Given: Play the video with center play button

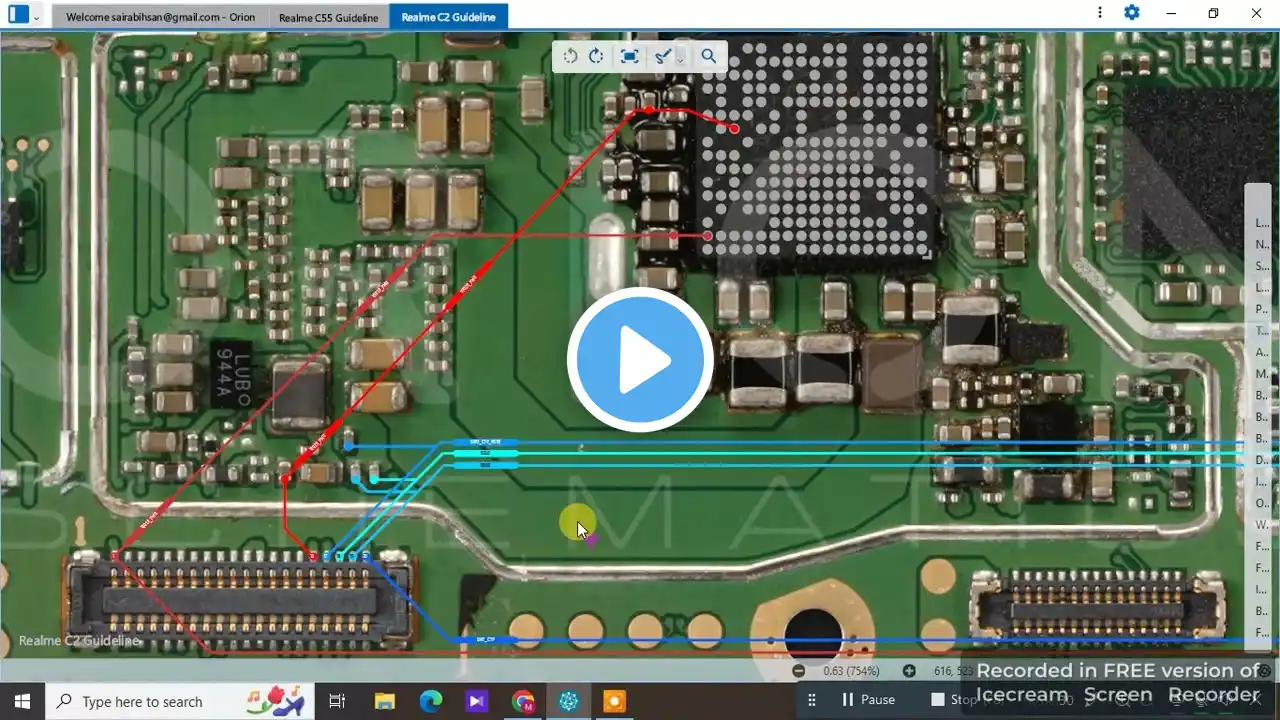Looking at the screenshot, I should pos(640,360).
